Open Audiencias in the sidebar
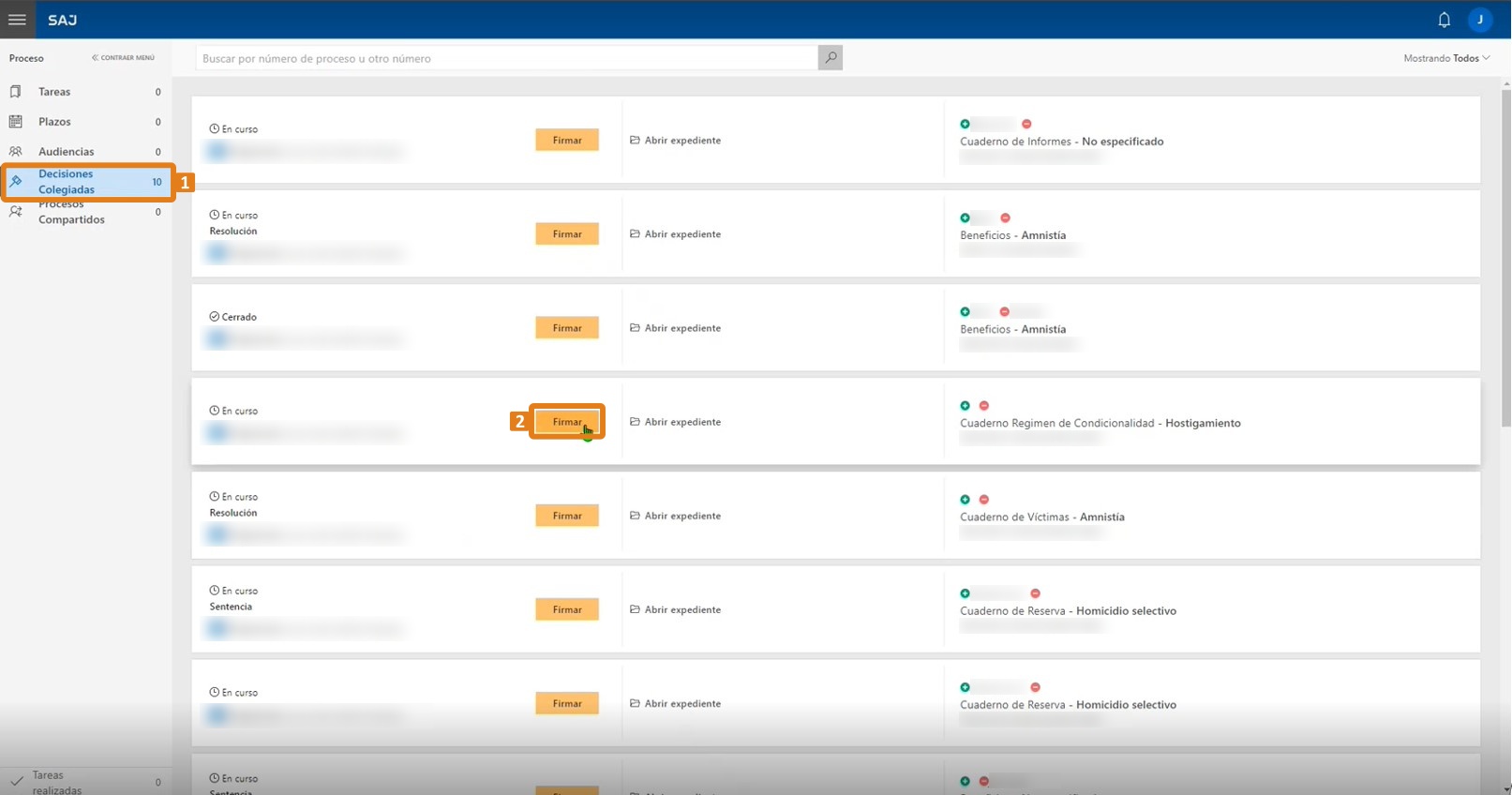This screenshot has height=795, width=1512. (x=85, y=151)
